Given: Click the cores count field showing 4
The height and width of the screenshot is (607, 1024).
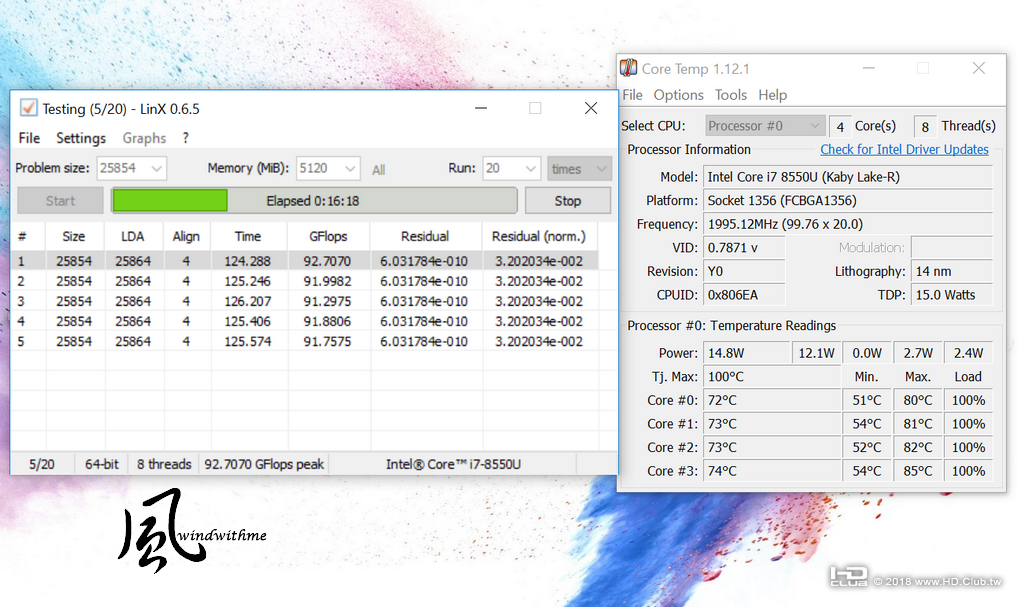Looking at the screenshot, I should 840,126.
